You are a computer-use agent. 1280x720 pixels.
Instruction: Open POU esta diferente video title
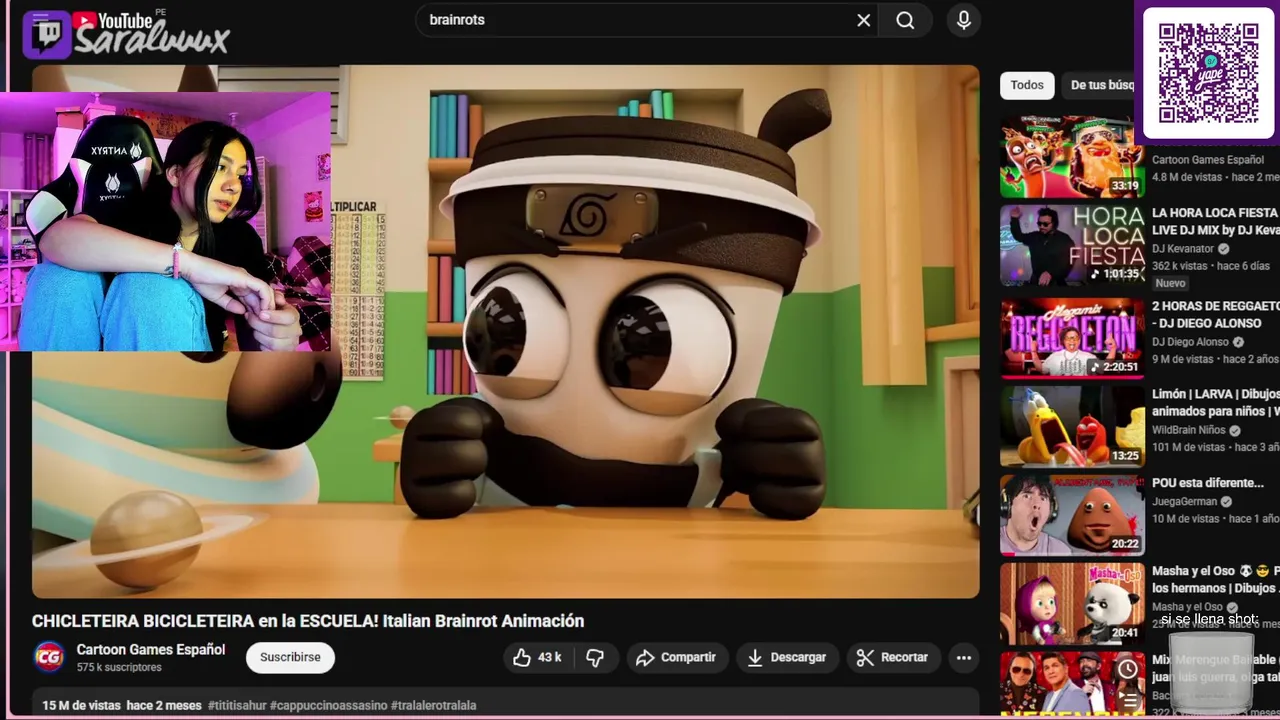[1208, 483]
